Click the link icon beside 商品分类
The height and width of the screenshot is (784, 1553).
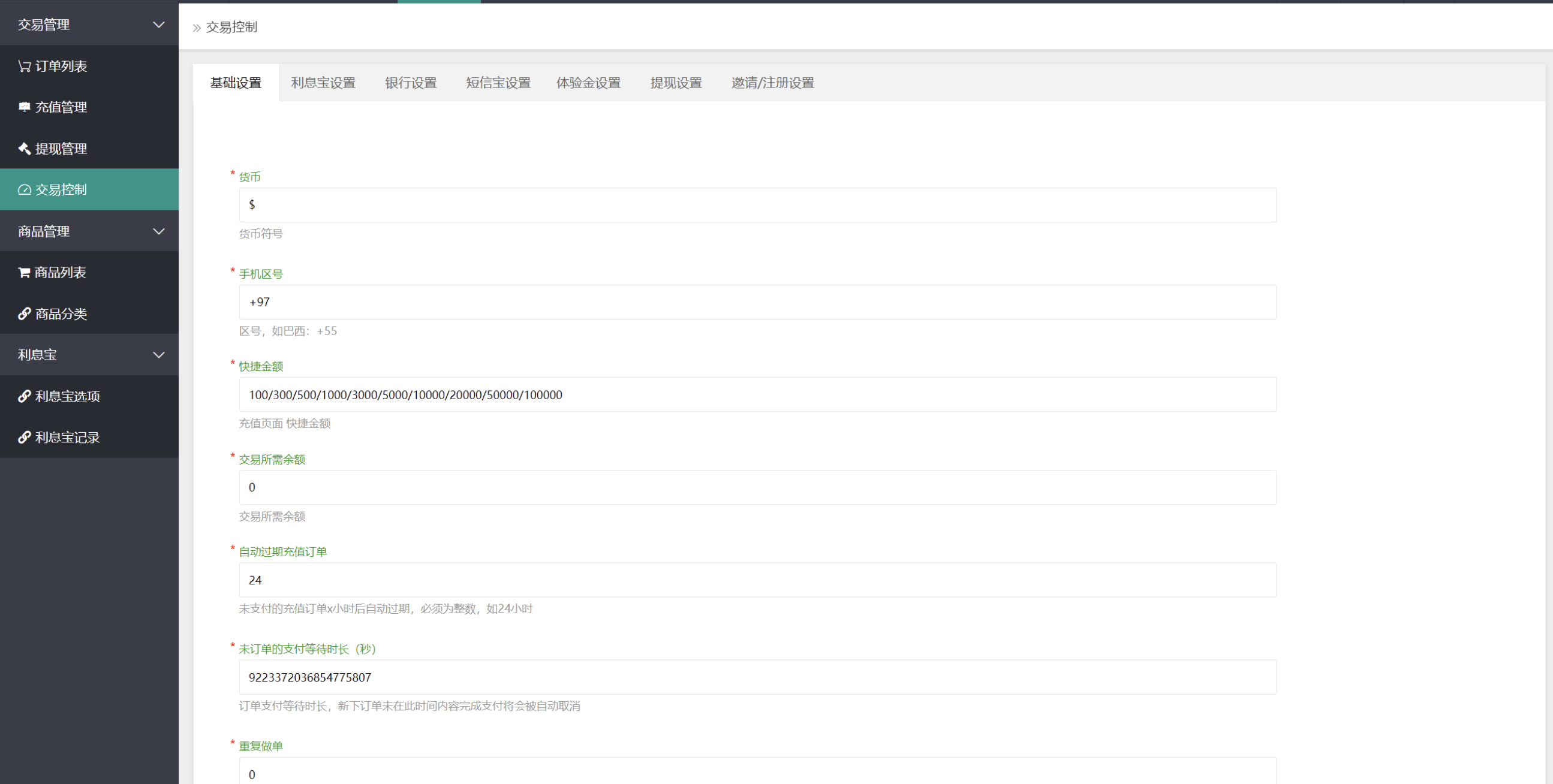(24, 313)
